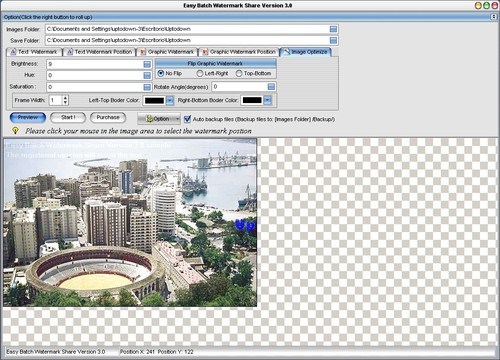500x360 pixels.
Task: Switch to the Graphic Watermark tab
Action: [x=167, y=52]
